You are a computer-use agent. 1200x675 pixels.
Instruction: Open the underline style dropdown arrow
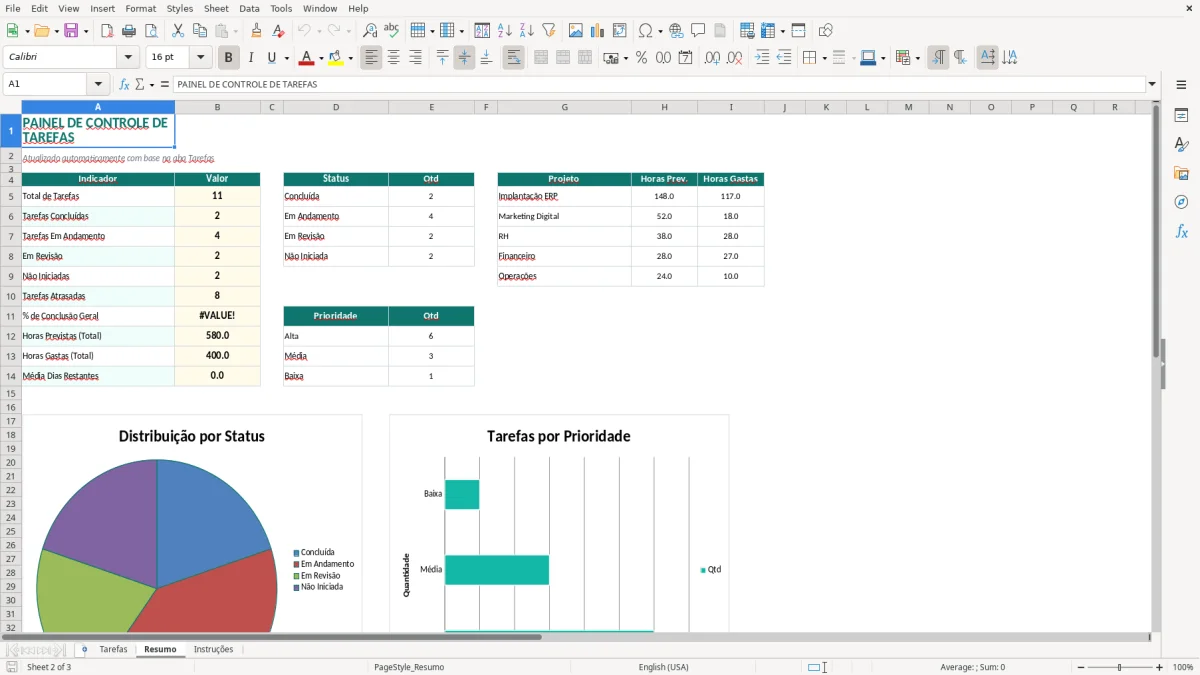point(286,58)
